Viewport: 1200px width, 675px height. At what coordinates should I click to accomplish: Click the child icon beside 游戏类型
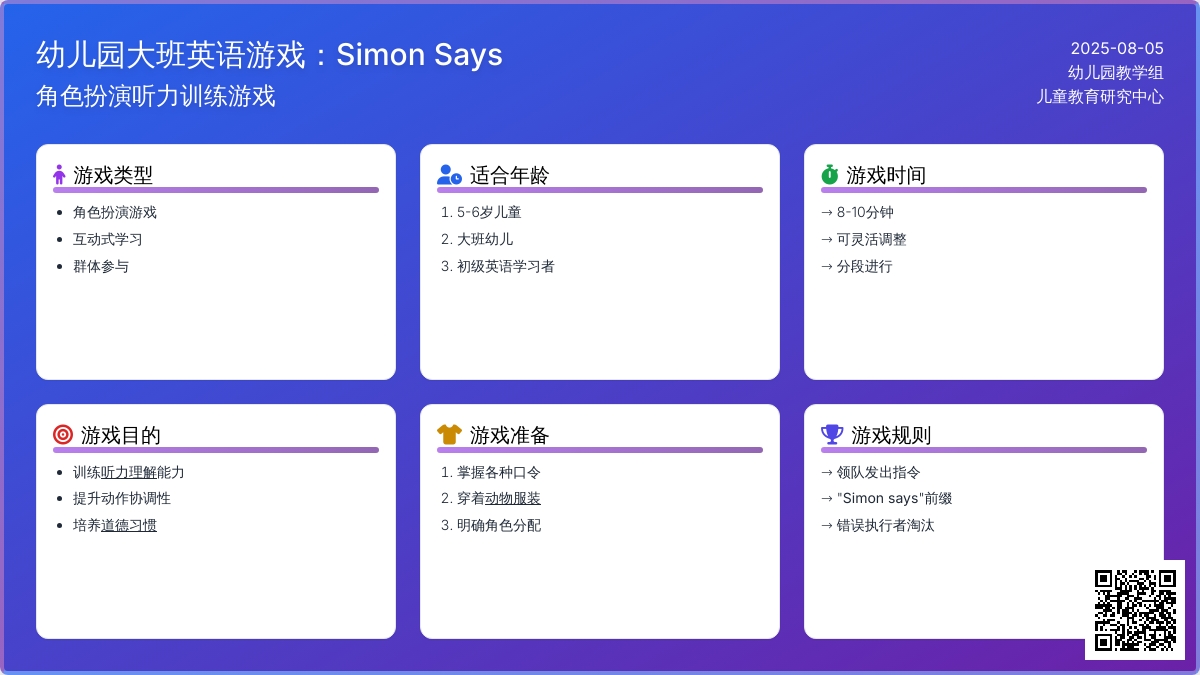point(59,175)
